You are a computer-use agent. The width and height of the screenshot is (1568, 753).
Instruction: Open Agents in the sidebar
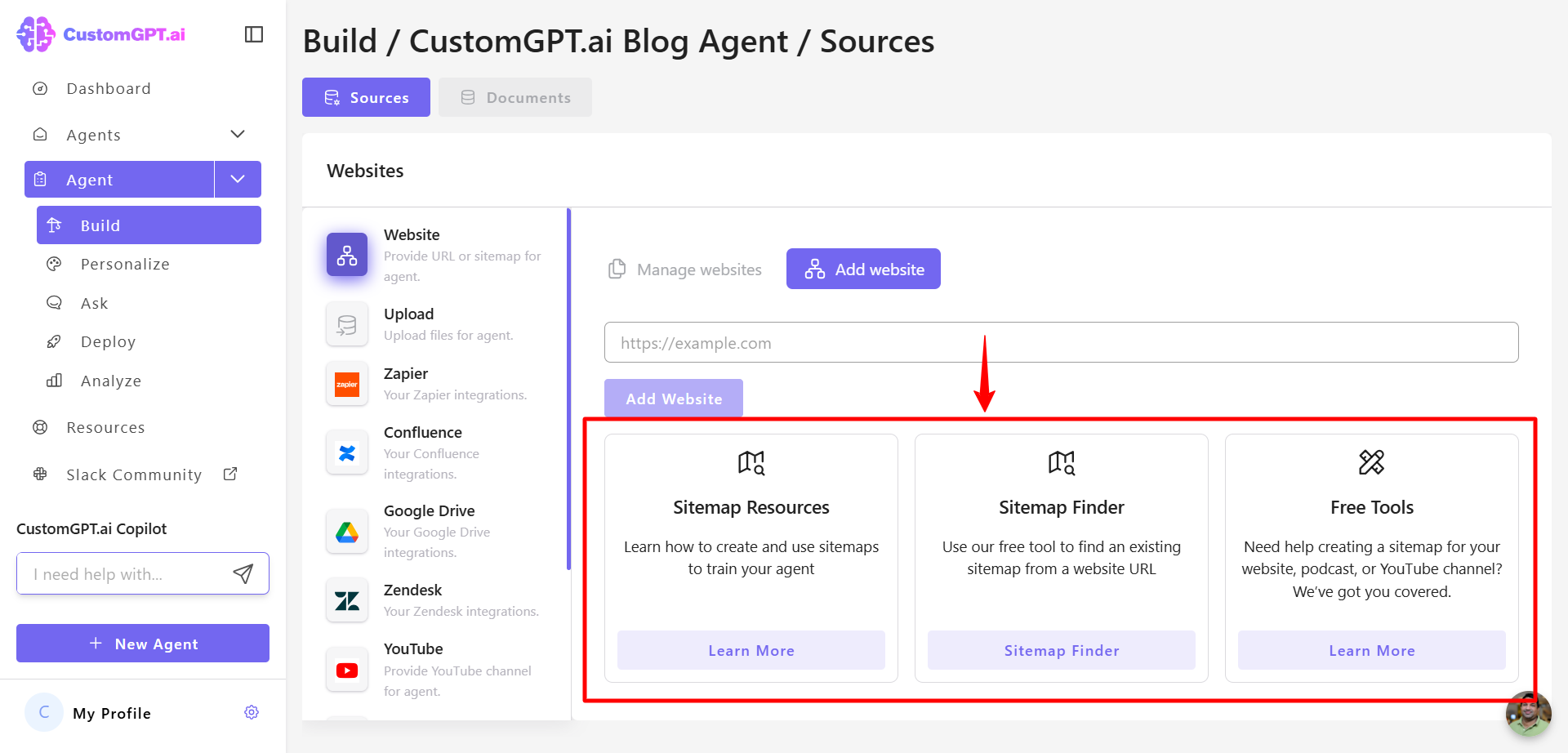coord(93,135)
